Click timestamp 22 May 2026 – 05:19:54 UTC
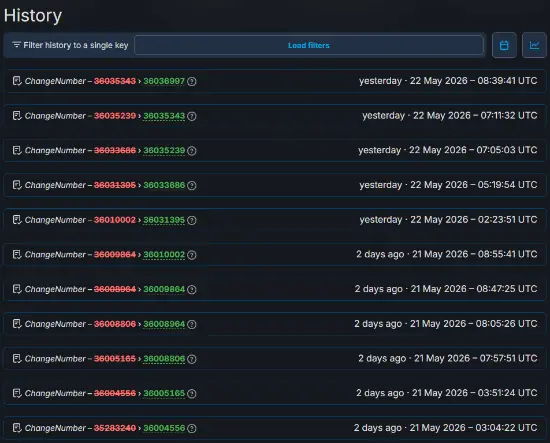The width and height of the screenshot is (550, 443). 474,185
